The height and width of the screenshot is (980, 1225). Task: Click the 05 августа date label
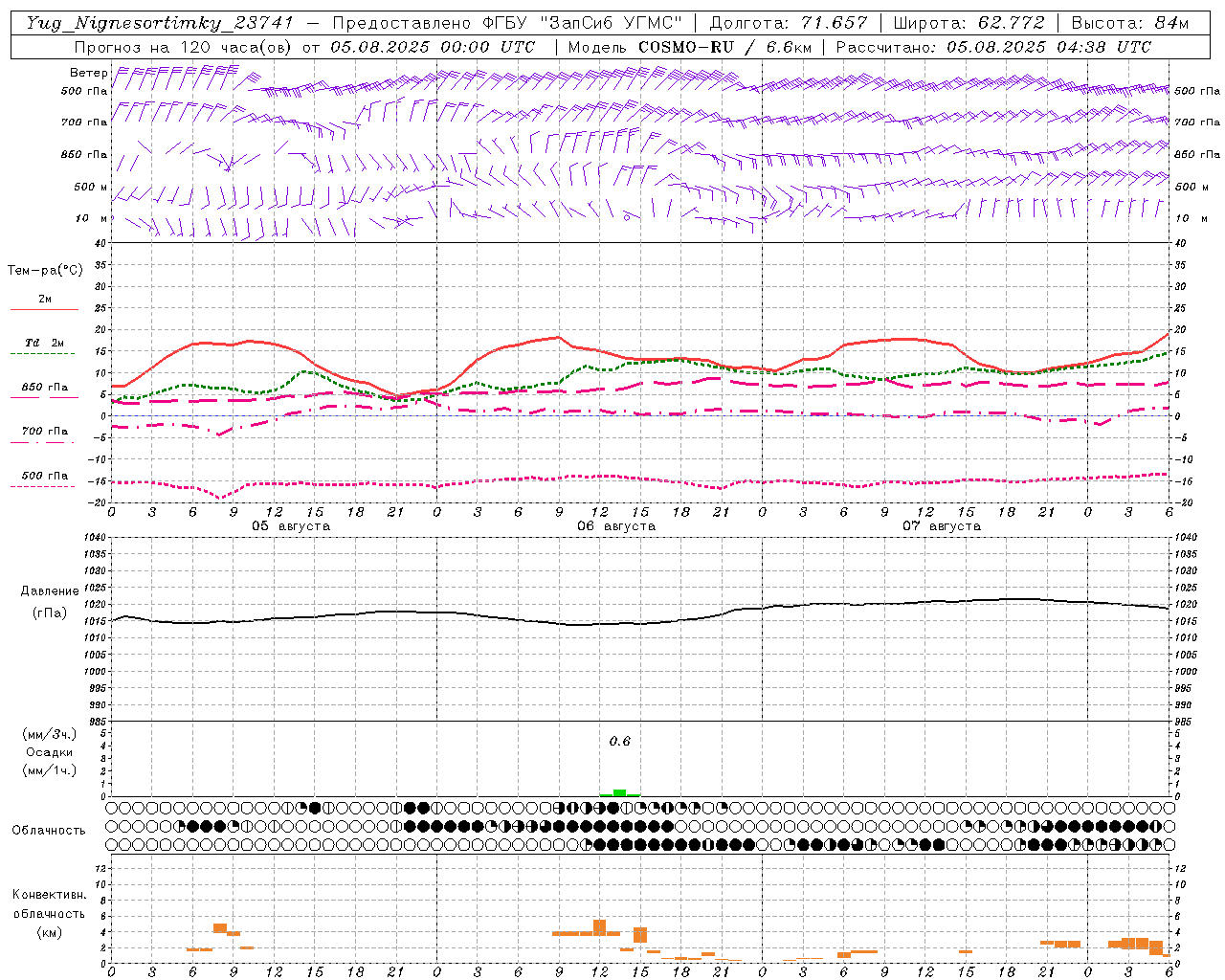[291, 526]
